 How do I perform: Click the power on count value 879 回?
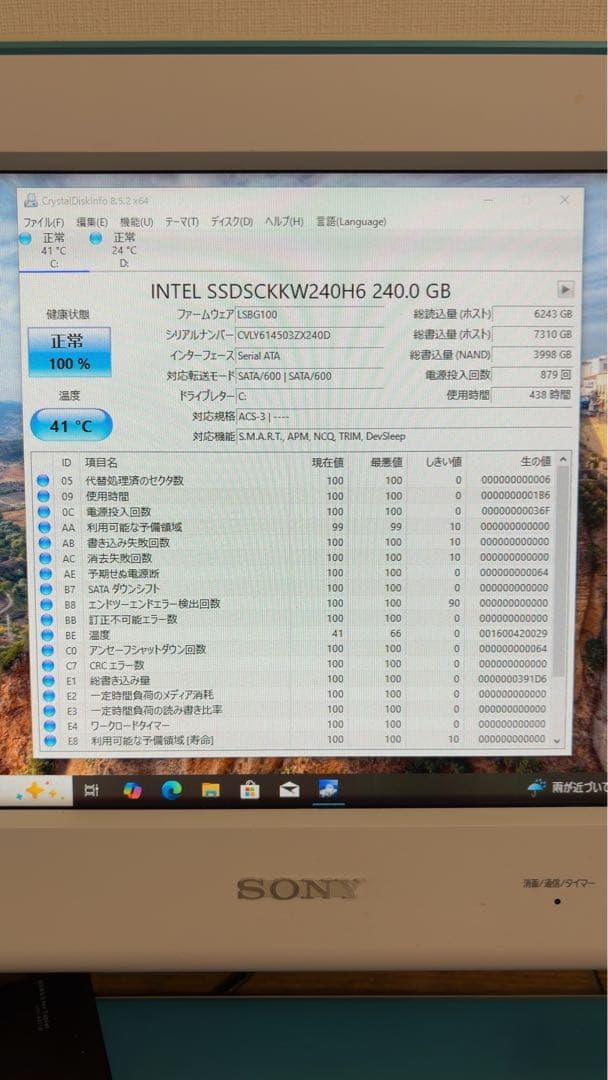[534, 375]
